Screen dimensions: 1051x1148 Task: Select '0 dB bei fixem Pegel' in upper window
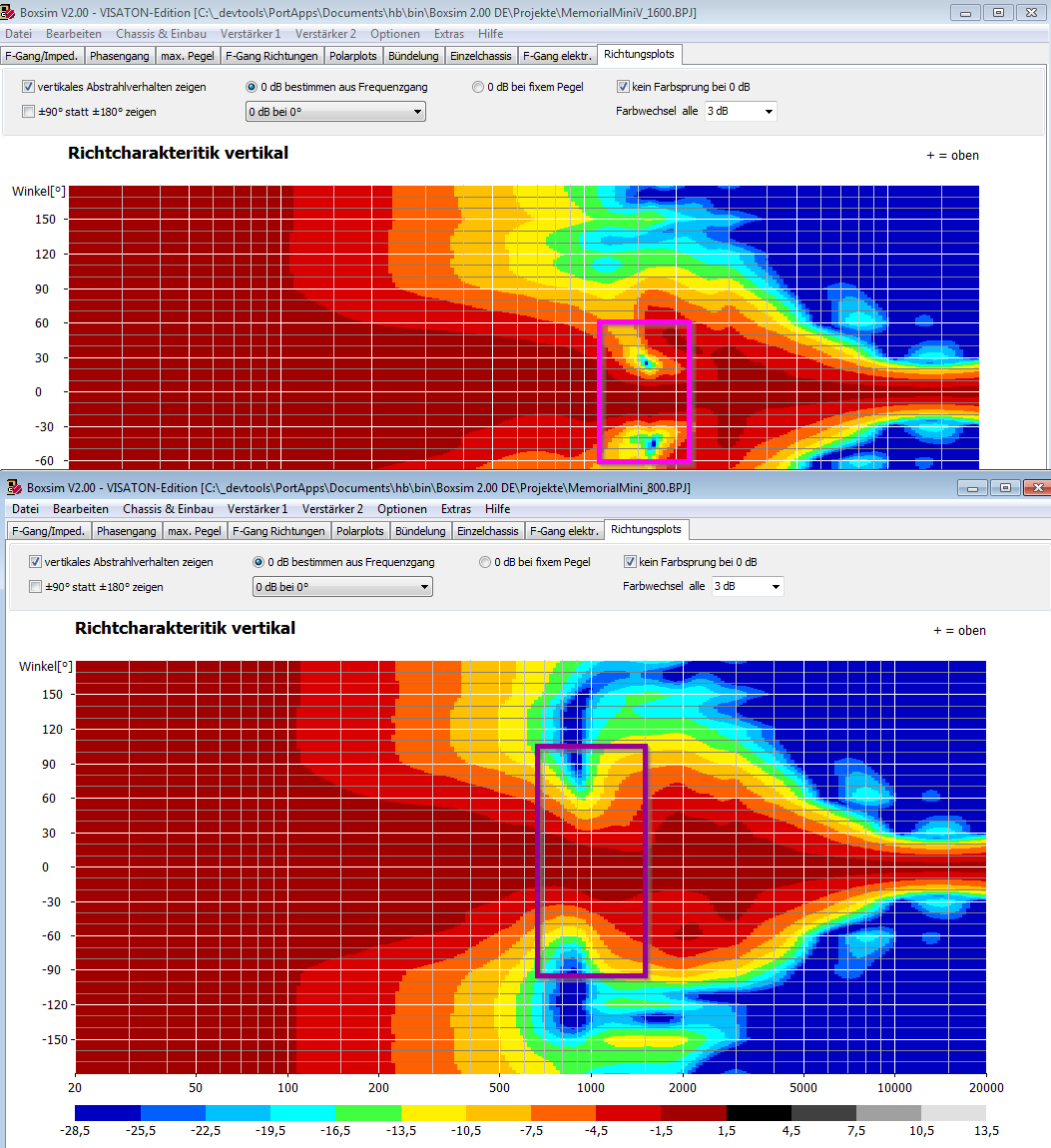479,87
